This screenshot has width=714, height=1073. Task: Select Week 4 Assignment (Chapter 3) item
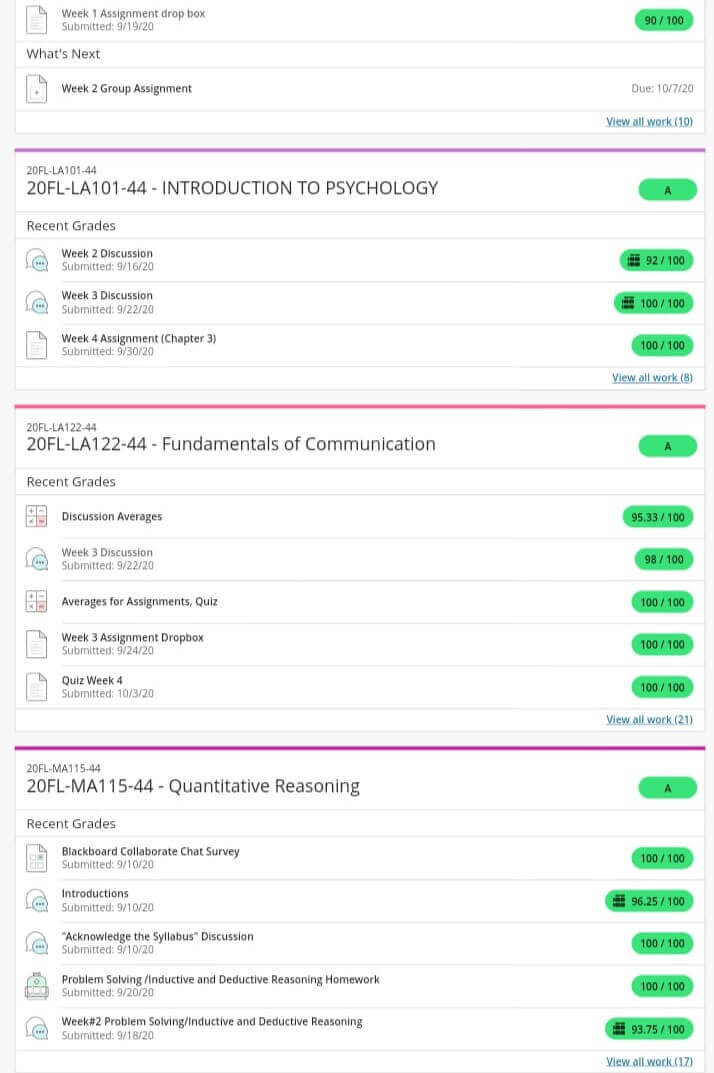(138, 339)
